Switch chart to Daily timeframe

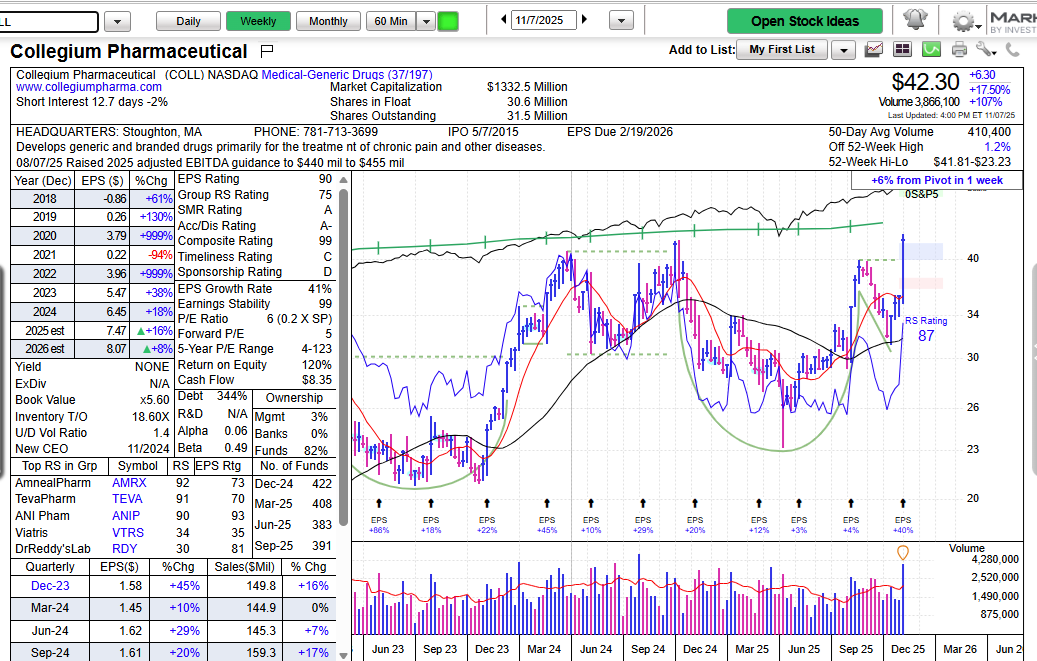[188, 21]
